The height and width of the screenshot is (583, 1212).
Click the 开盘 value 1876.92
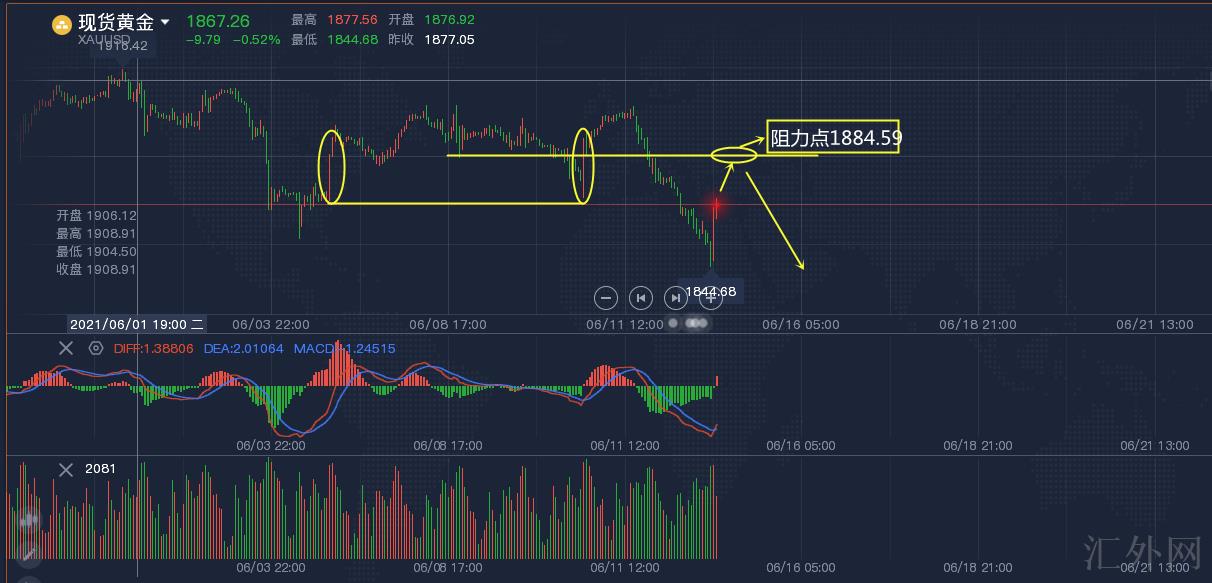click(449, 20)
